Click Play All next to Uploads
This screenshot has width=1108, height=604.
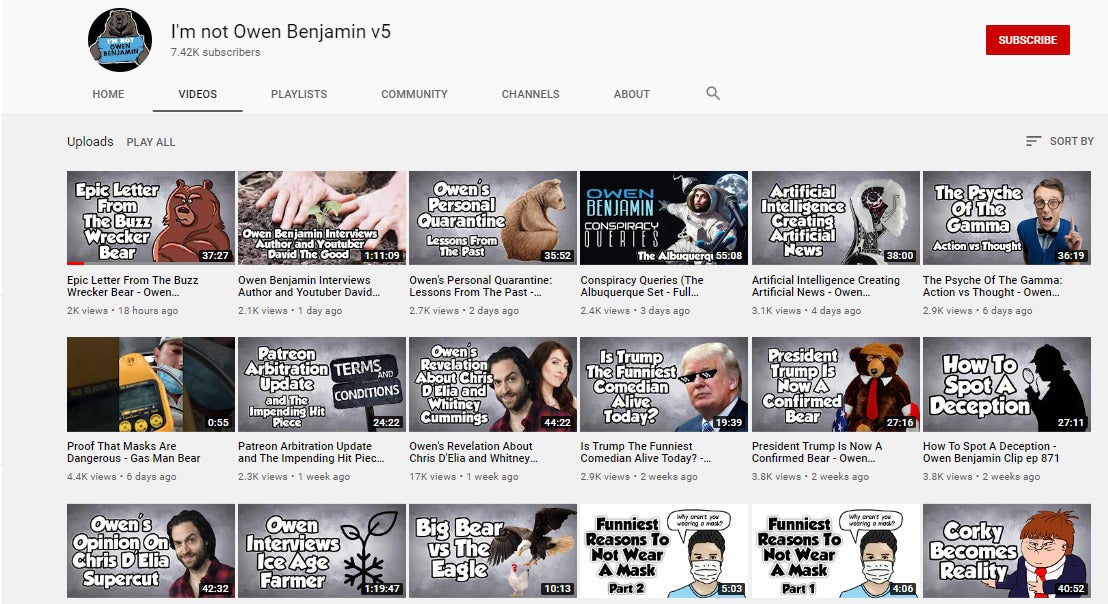point(151,142)
